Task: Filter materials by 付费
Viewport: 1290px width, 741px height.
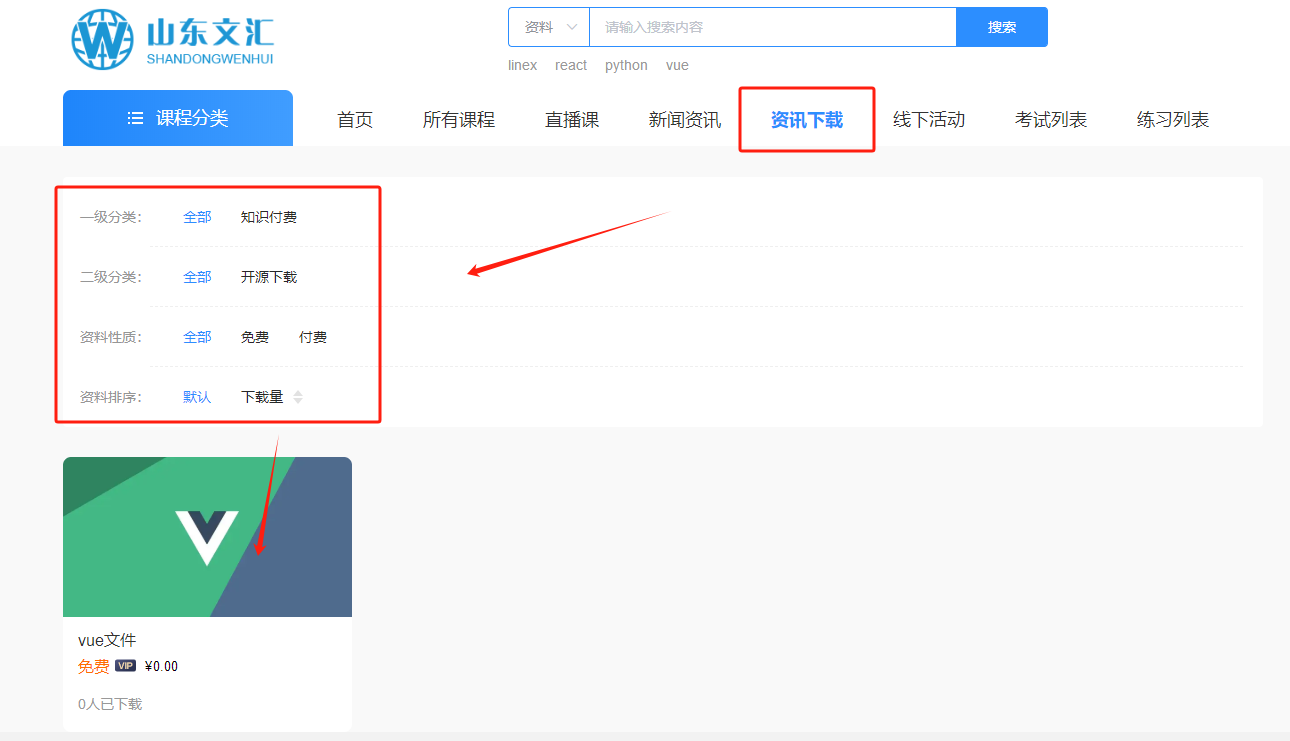Action: (313, 337)
